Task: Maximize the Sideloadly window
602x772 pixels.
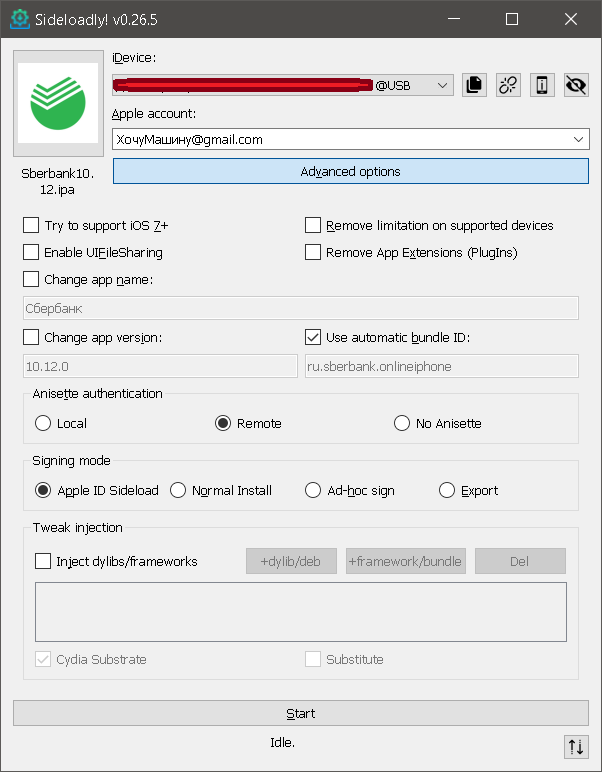Action: 512,19
